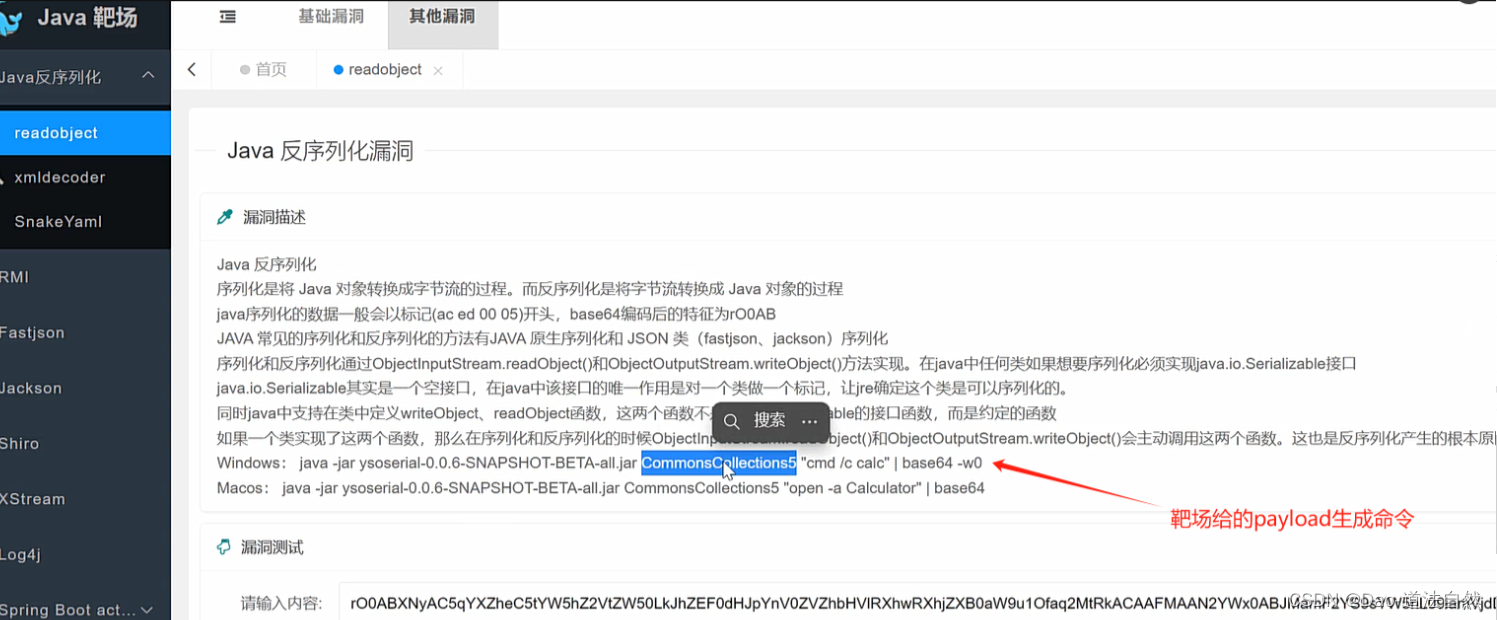Open the "..." more options in the search popup
Screen dimensions: 1497x620
(809, 421)
